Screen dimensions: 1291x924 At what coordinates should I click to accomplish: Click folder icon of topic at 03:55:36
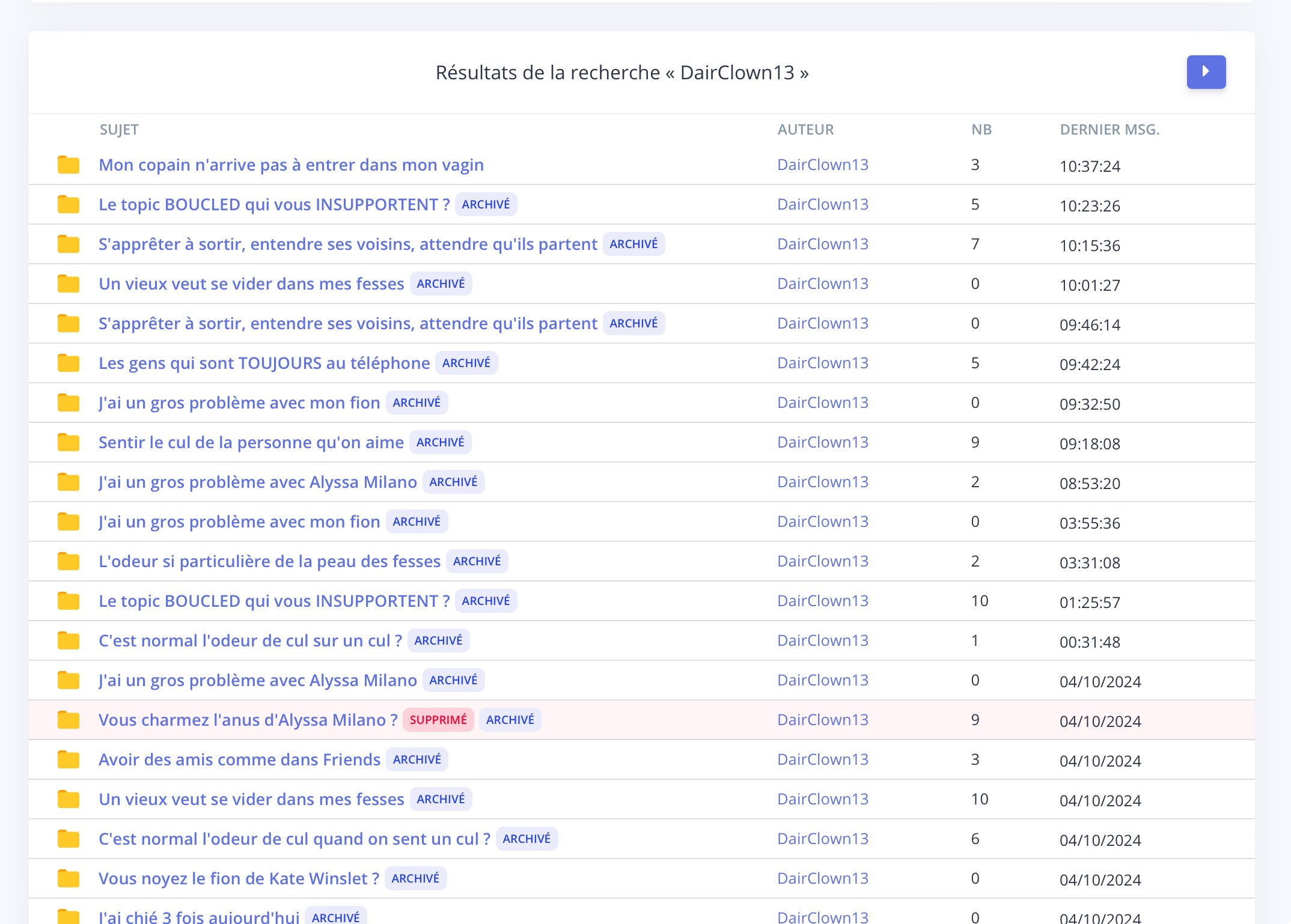pyautogui.click(x=69, y=521)
